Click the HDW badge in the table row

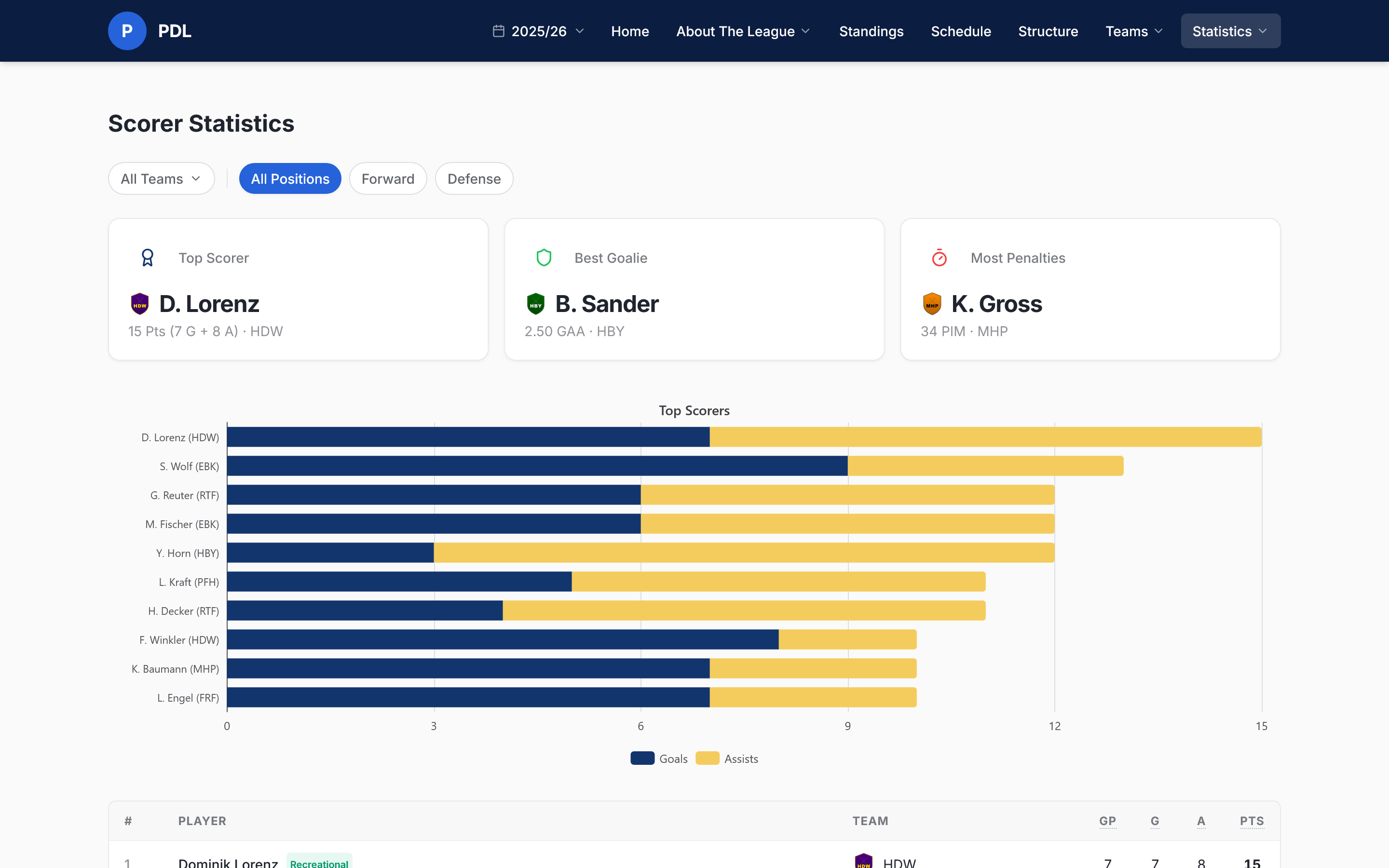[x=863, y=861]
